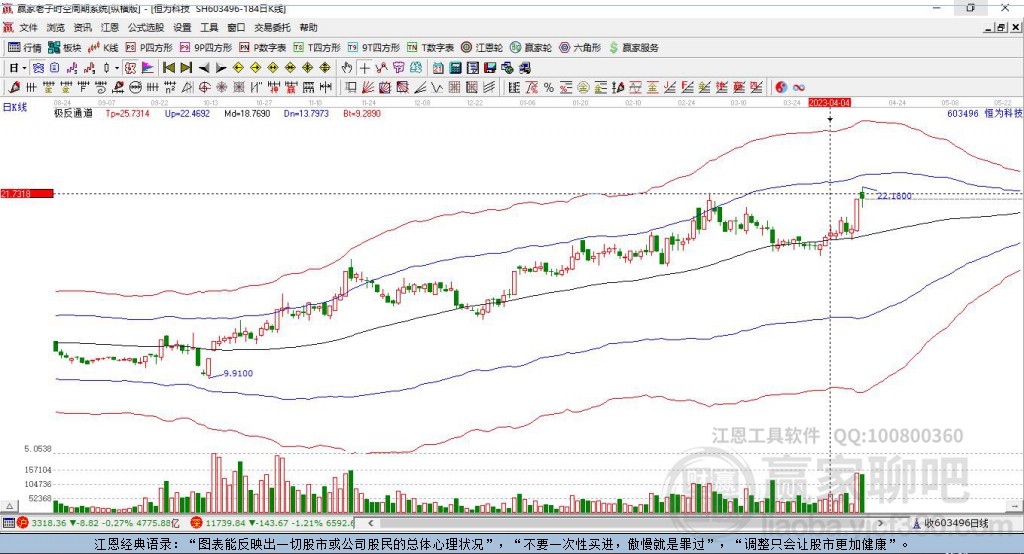Open the 行情 market quotes view
Screen dimensions: 1024x554
pos(24,48)
